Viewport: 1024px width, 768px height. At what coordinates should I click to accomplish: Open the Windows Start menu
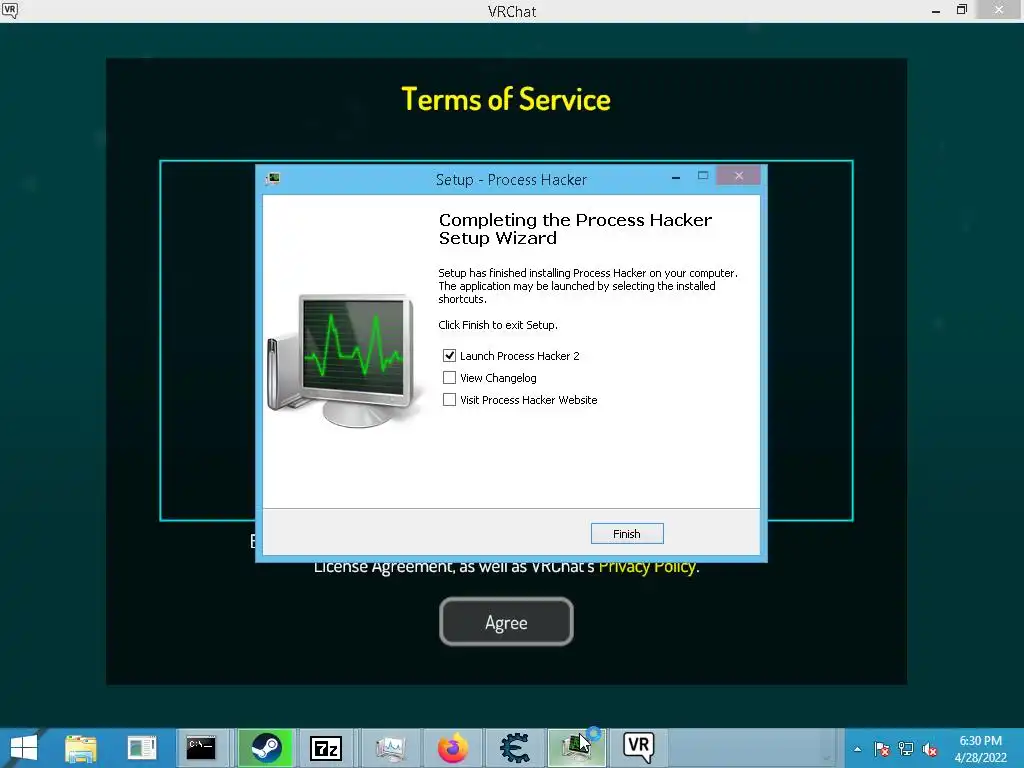pyautogui.click(x=24, y=748)
